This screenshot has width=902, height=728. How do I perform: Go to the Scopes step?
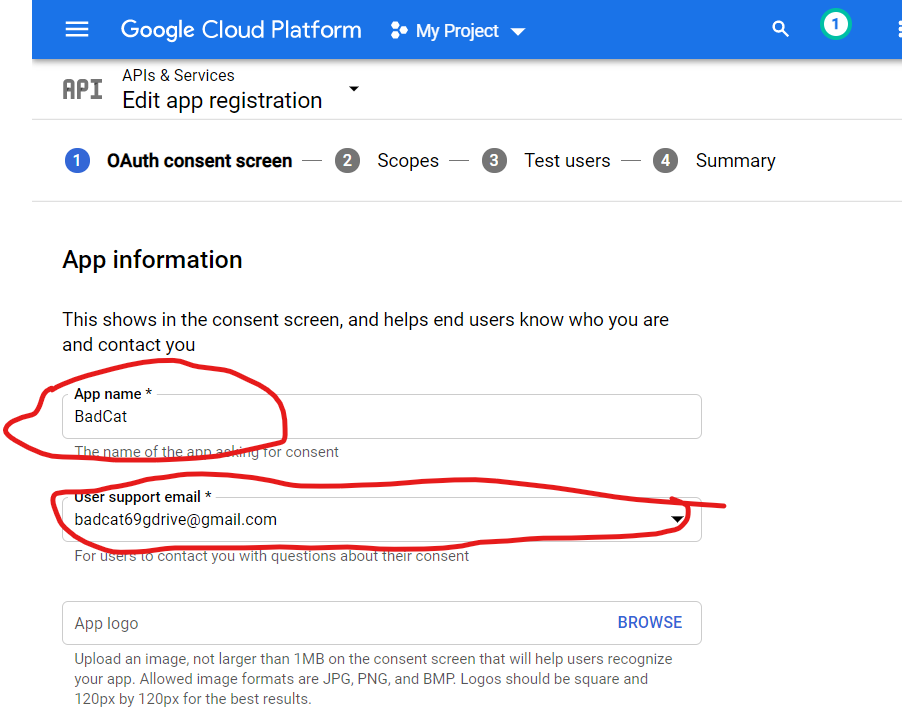(x=407, y=161)
